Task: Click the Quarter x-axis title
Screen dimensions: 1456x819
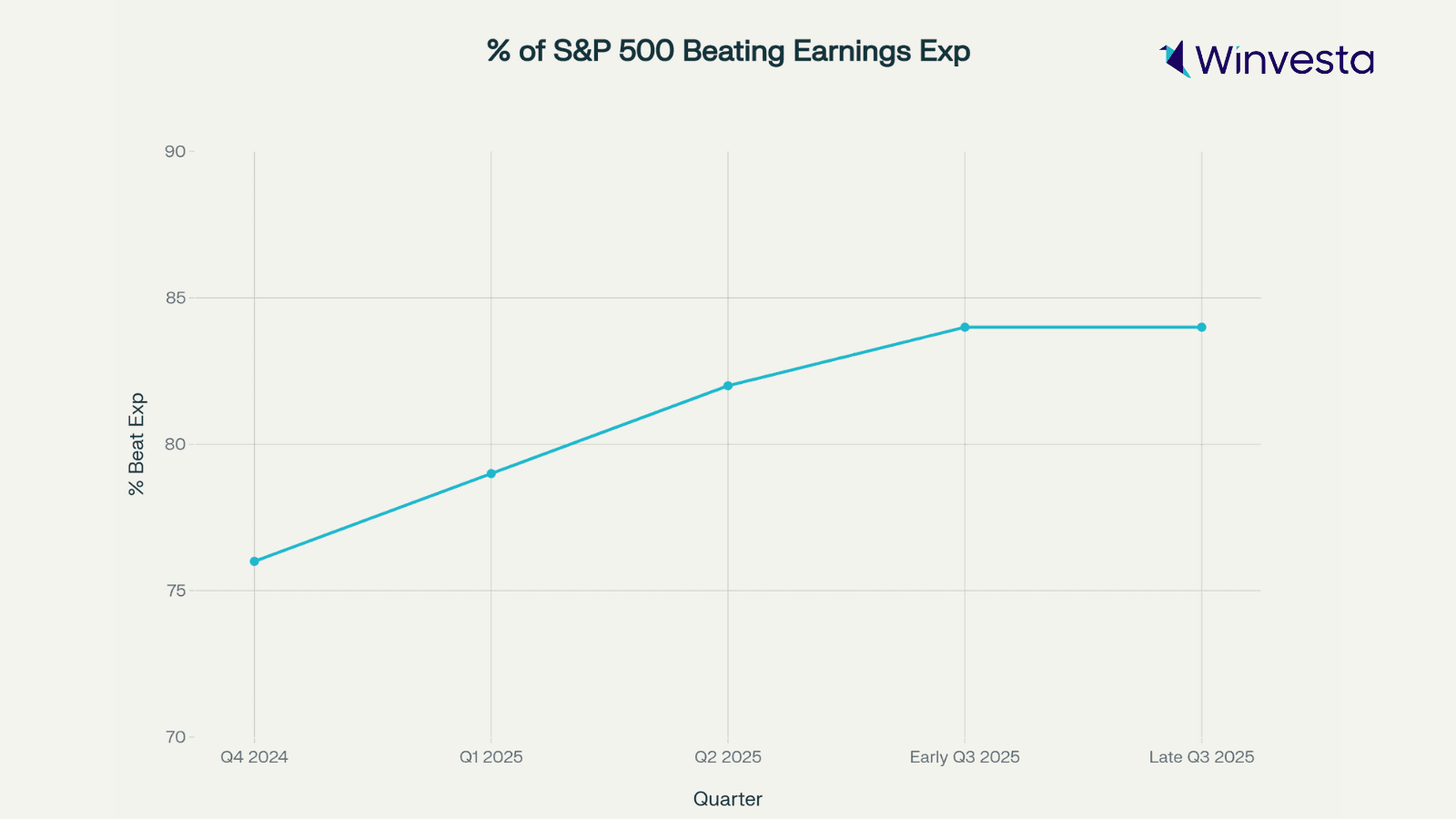Action: [x=728, y=799]
